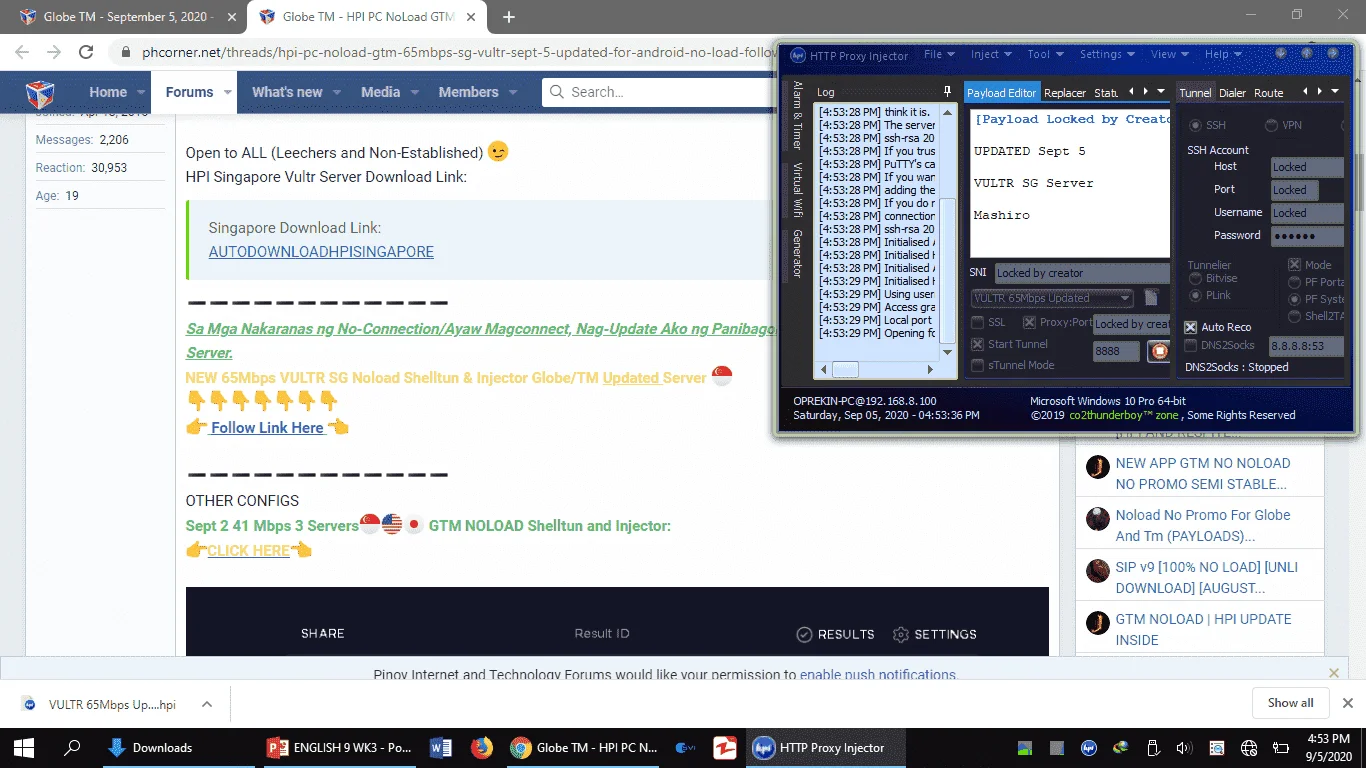Image resolution: width=1366 pixels, height=768 pixels.
Task: Toggle the SSL checkbox
Action: point(978,322)
